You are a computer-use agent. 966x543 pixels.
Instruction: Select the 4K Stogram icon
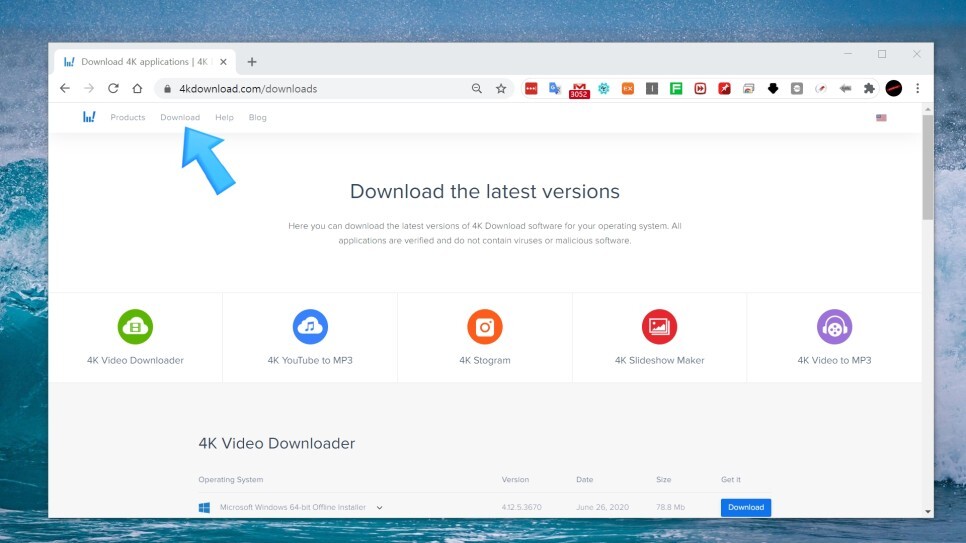[x=485, y=327]
